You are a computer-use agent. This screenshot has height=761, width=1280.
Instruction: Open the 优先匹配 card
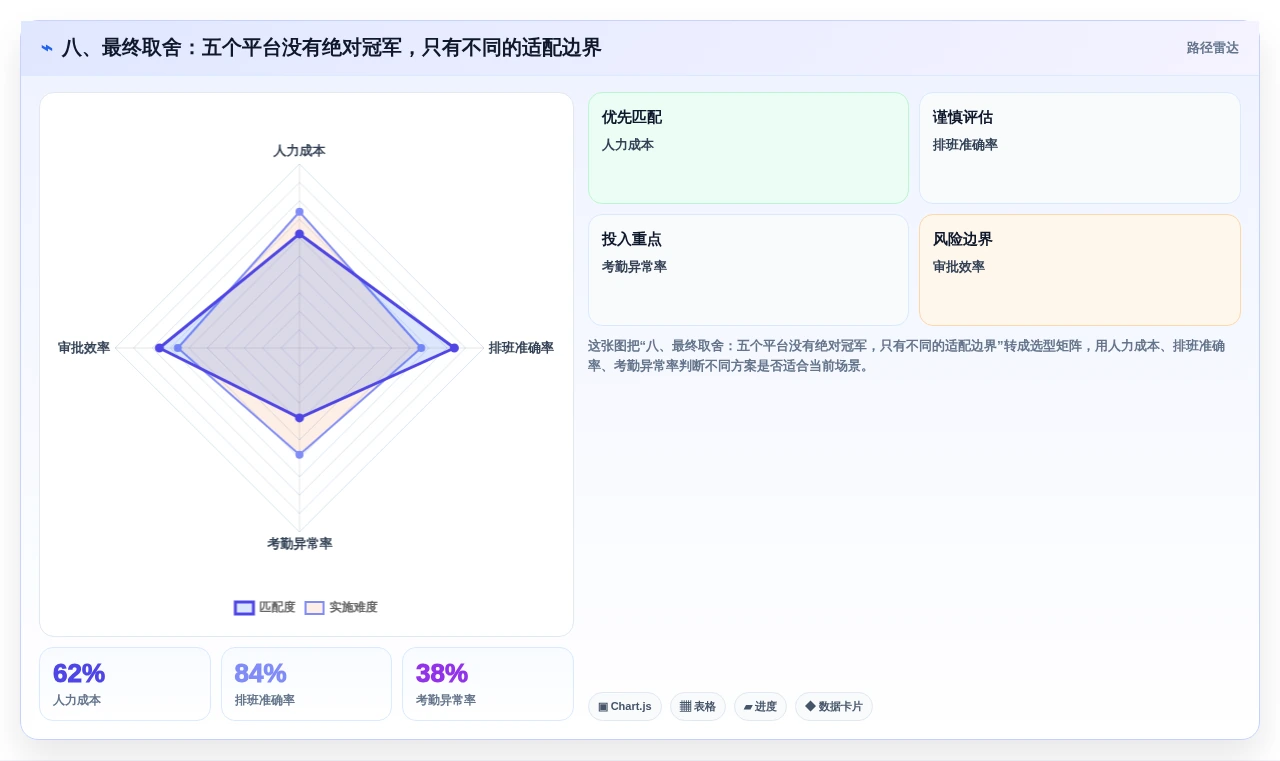click(748, 148)
